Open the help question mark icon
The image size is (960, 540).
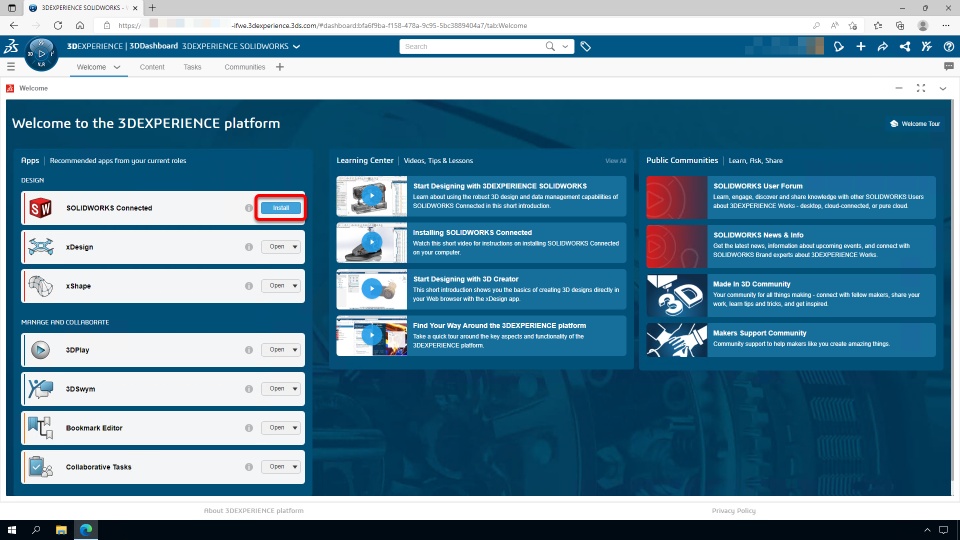click(948, 47)
